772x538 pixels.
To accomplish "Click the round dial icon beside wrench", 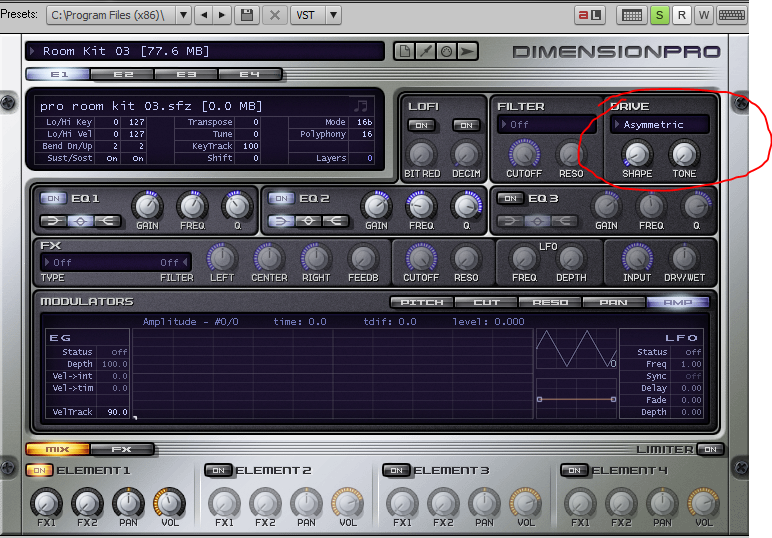I will pos(446,51).
